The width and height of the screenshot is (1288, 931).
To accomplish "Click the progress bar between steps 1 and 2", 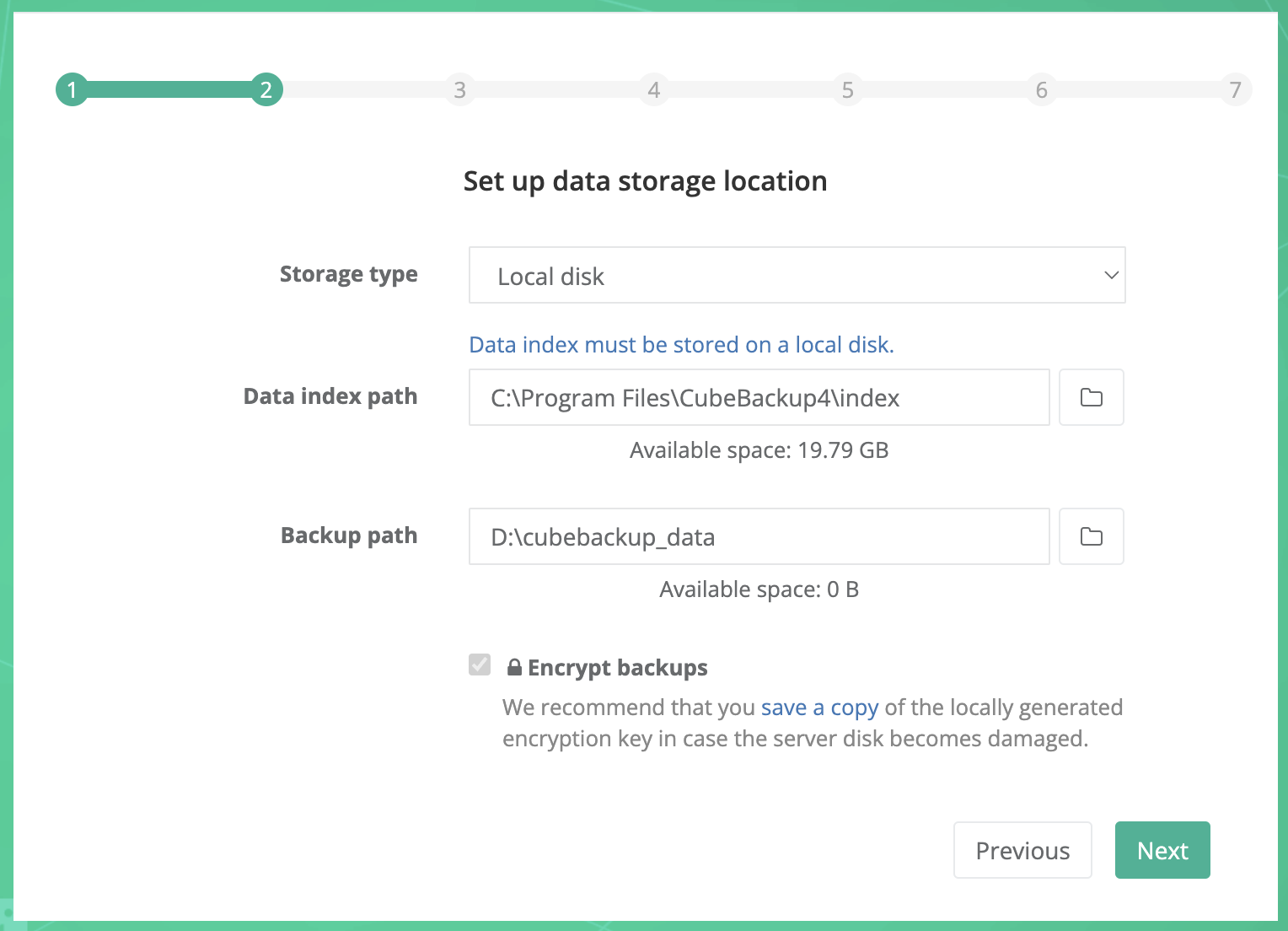I will (169, 89).
